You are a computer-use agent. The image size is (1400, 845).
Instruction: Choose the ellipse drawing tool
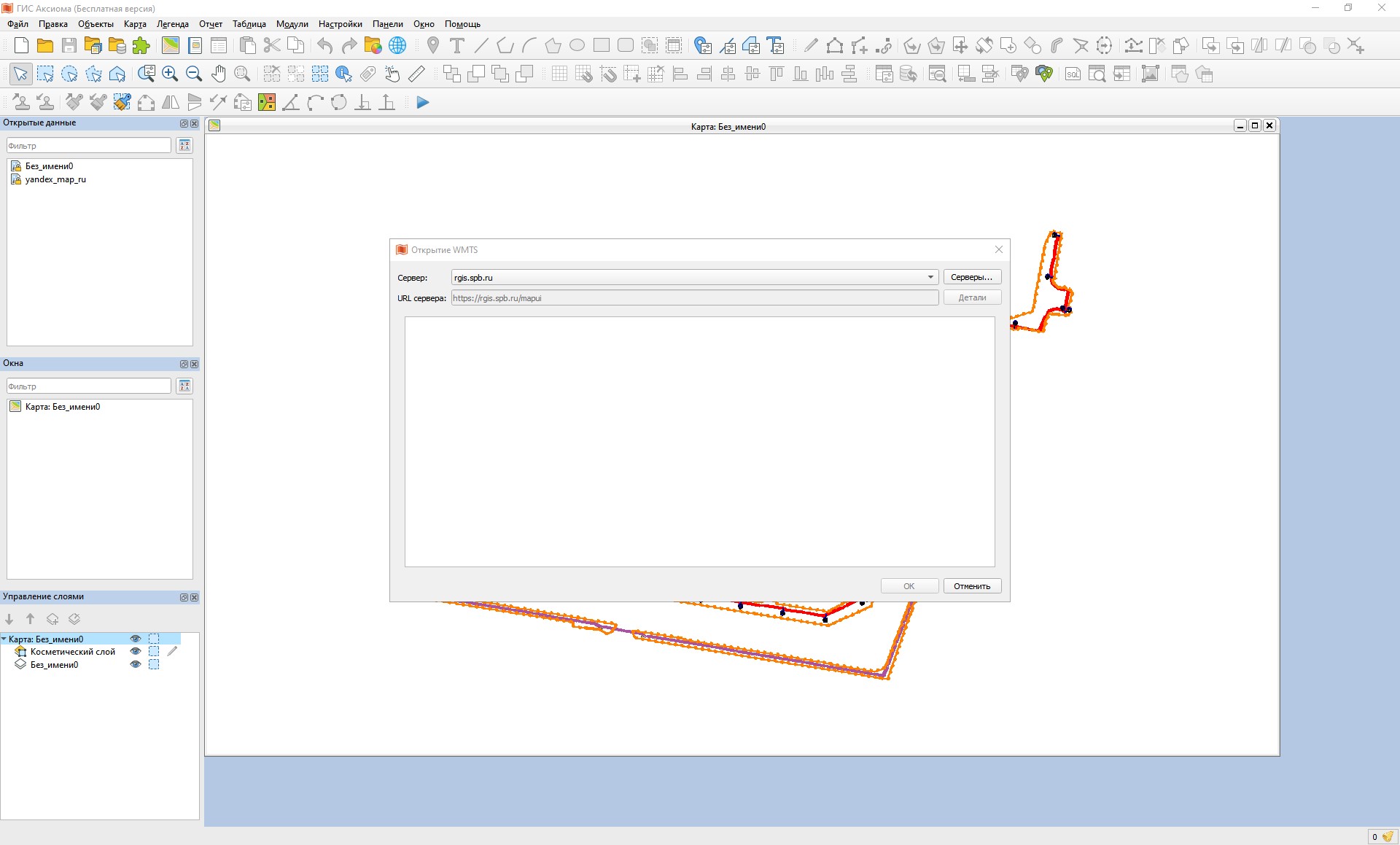(577, 45)
